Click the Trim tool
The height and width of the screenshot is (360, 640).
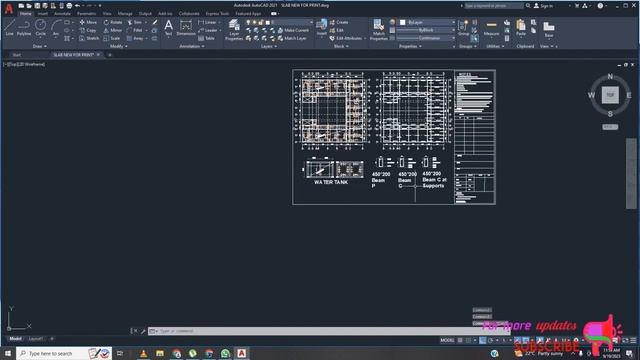click(x=134, y=22)
